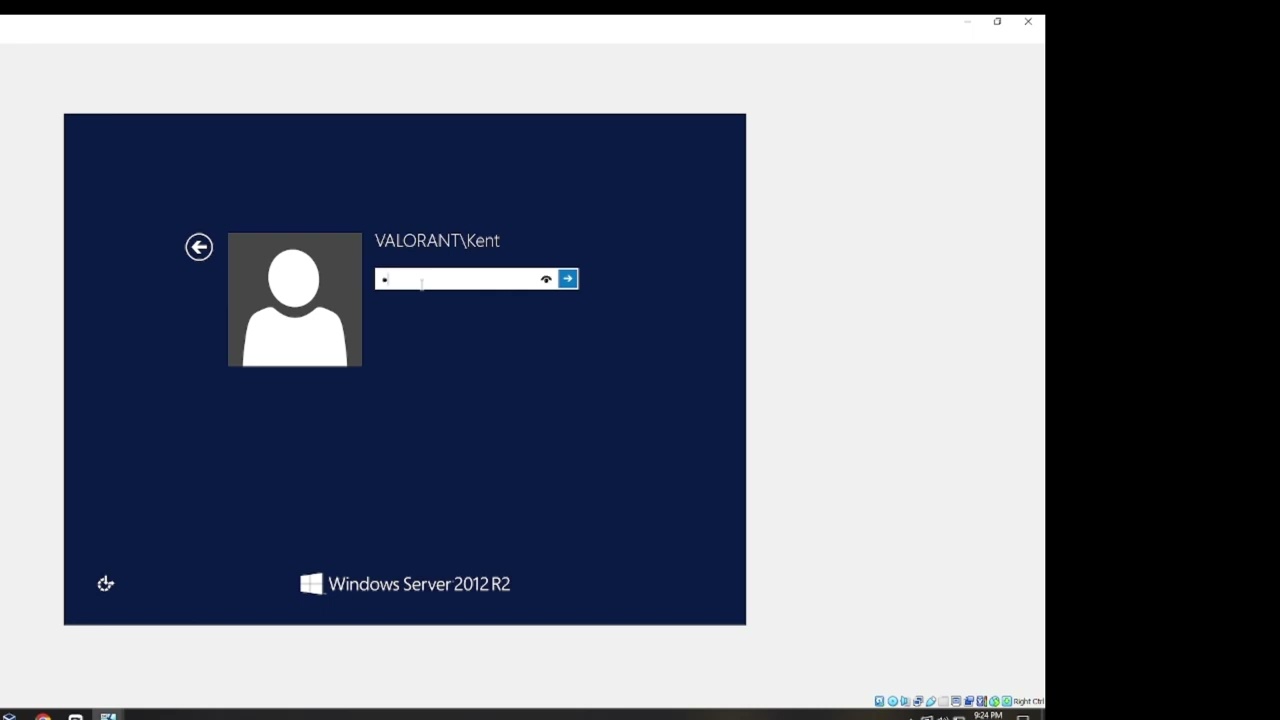Click VirtualBox keyboard capture arrow indicator
Screen dimensions: 1280x720
[1007, 701]
